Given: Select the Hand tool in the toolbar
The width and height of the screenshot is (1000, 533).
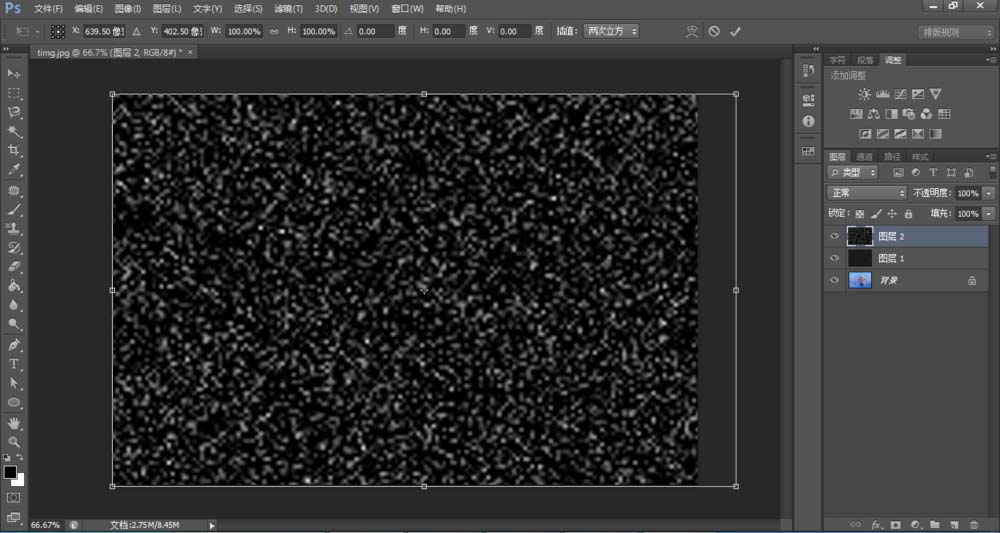Looking at the screenshot, I should [14, 422].
